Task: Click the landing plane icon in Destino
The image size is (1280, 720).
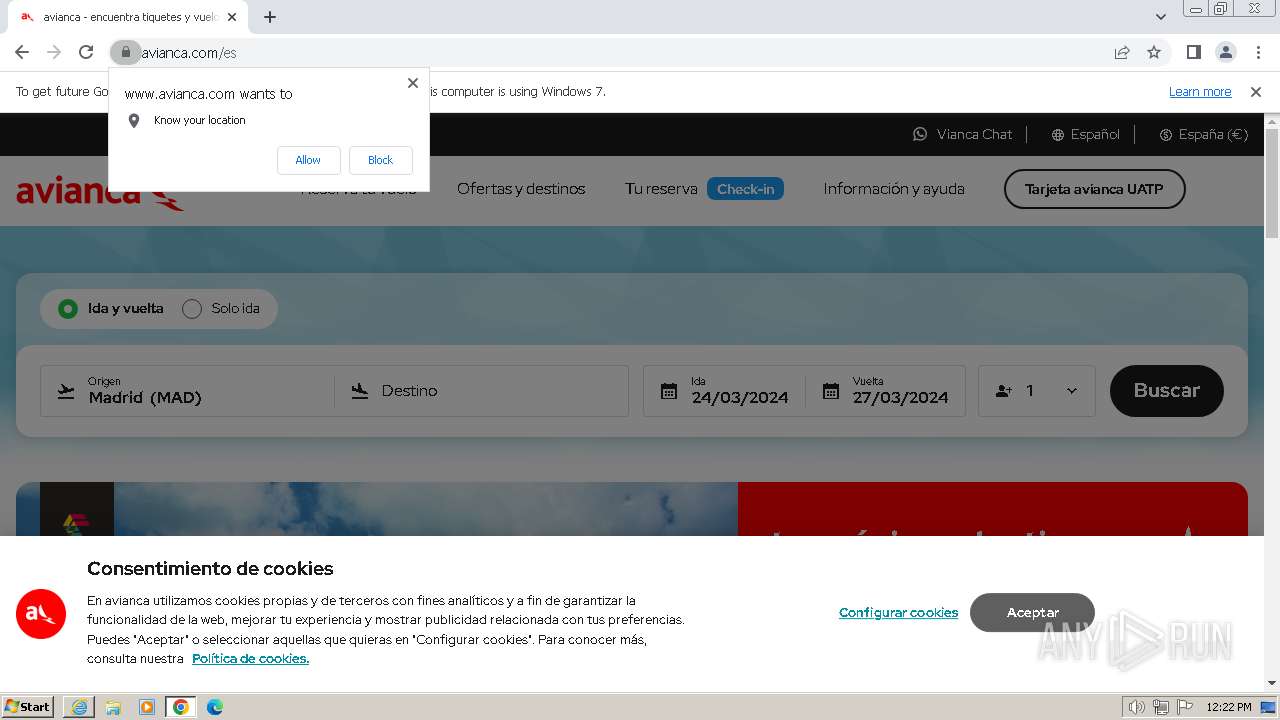Action: (360, 391)
